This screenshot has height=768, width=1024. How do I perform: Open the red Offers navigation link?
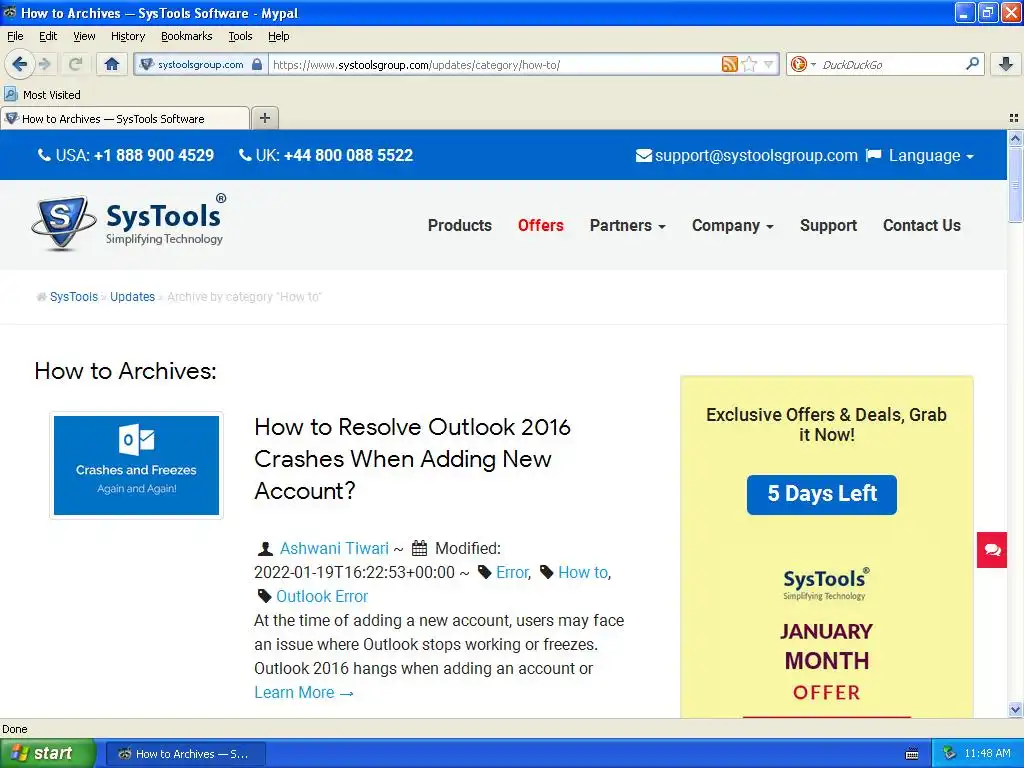tap(540, 225)
